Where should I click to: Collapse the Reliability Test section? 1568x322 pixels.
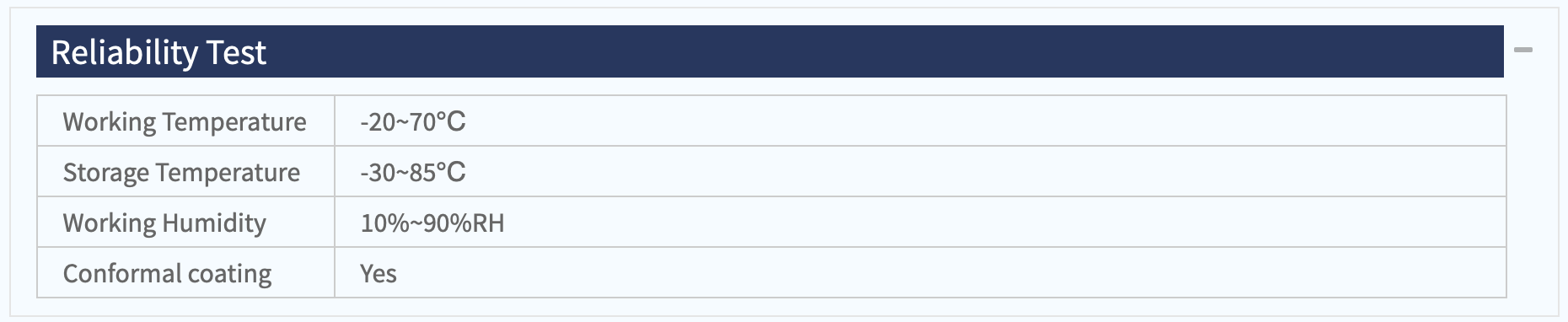click(x=1522, y=51)
